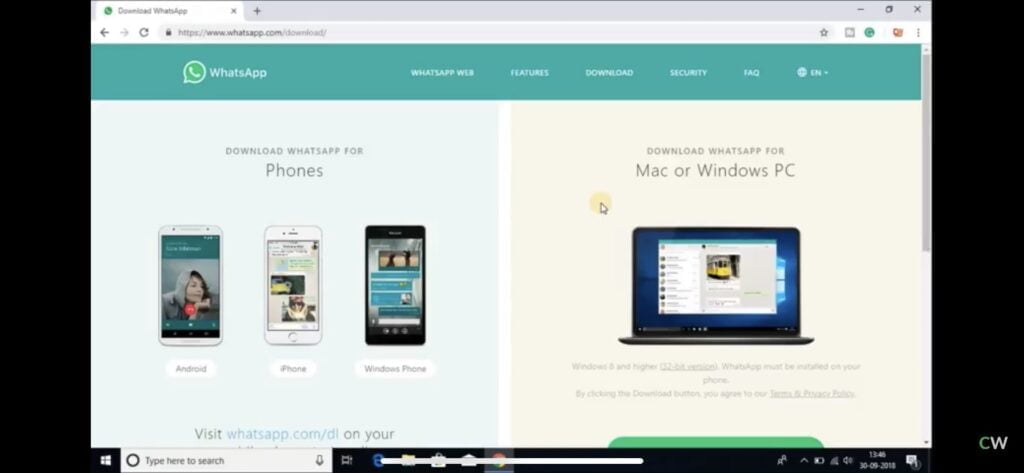The image size is (1024, 473).
Task: Click the iPhone download button
Action: click(x=293, y=368)
